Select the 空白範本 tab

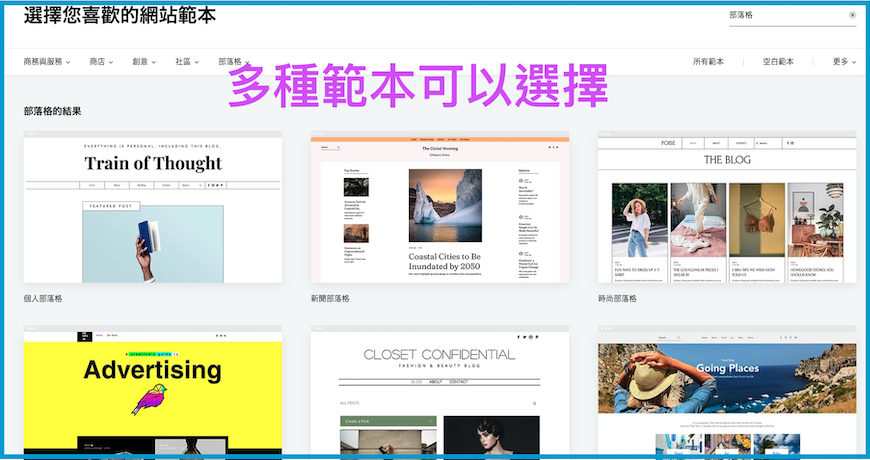tap(778, 62)
